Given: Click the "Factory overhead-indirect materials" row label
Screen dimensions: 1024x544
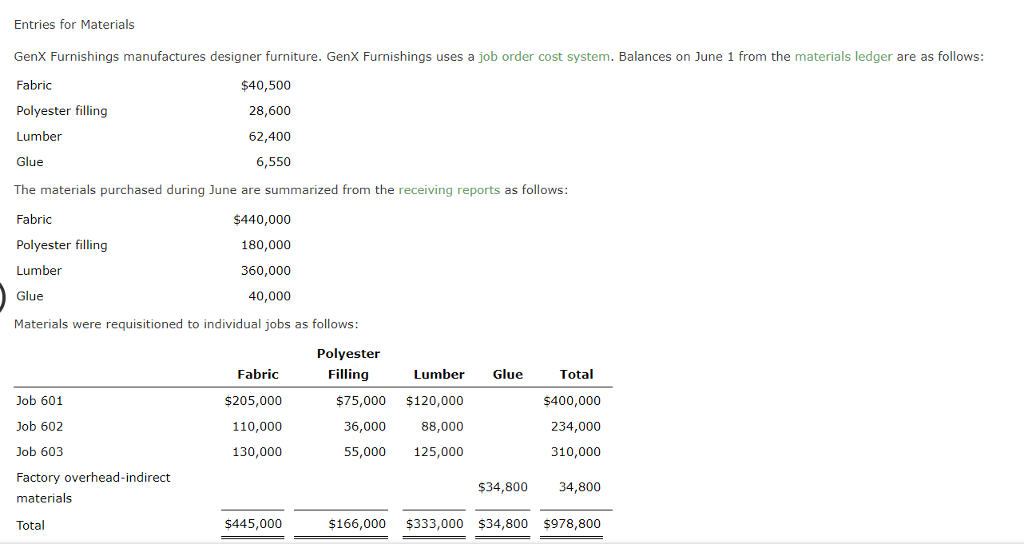Looking at the screenshot, I should (93, 488).
